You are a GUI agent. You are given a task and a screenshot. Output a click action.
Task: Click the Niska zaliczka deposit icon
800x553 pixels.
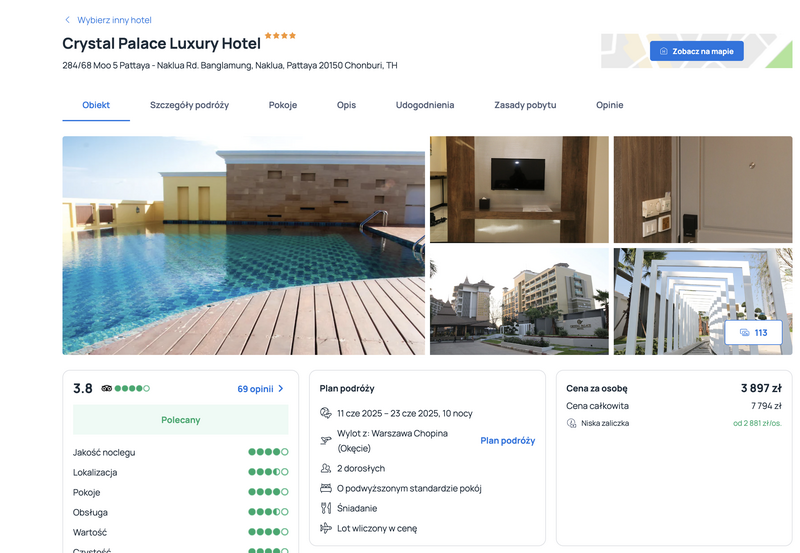(571, 423)
